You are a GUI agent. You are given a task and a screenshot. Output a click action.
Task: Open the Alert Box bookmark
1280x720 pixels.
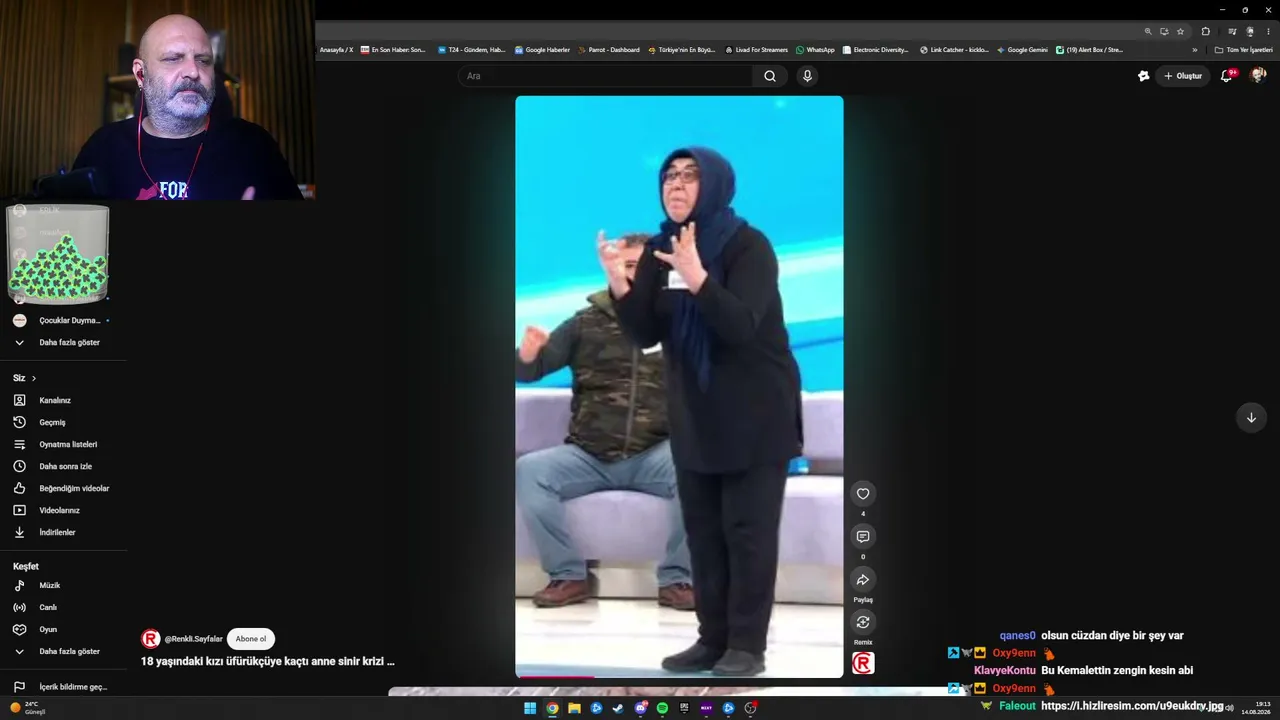(x=1089, y=50)
